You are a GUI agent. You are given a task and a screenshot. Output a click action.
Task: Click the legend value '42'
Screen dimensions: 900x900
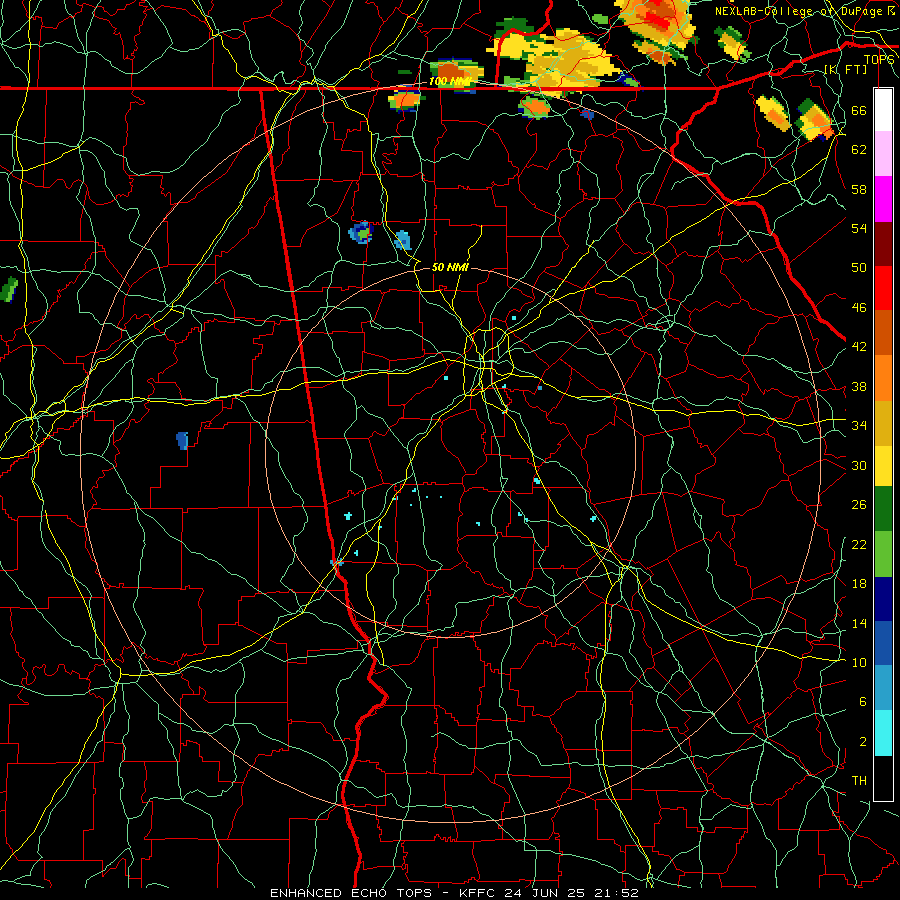859,347
